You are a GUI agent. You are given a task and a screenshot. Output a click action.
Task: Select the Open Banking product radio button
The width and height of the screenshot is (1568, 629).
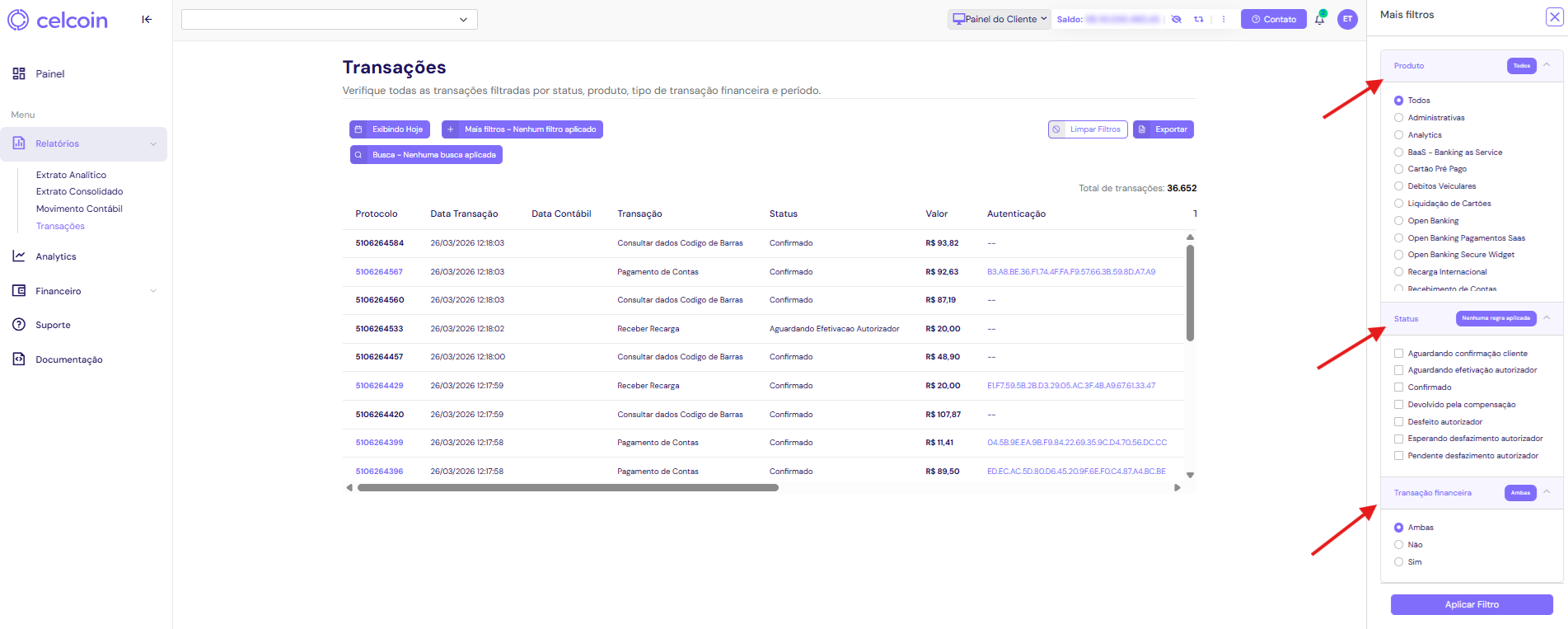click(x=1398, y=221)
